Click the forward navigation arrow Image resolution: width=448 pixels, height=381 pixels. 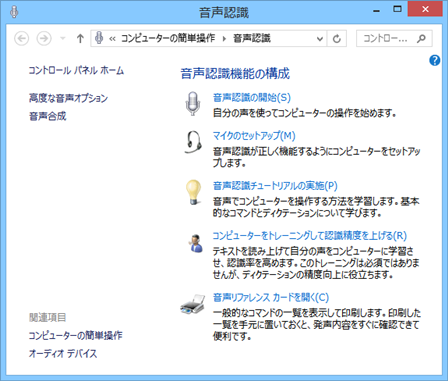click(44, 39)
